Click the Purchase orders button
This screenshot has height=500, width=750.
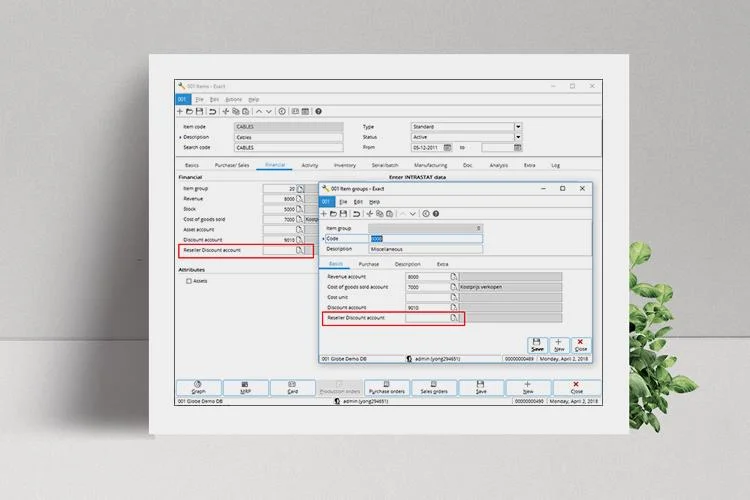[386, 388]
